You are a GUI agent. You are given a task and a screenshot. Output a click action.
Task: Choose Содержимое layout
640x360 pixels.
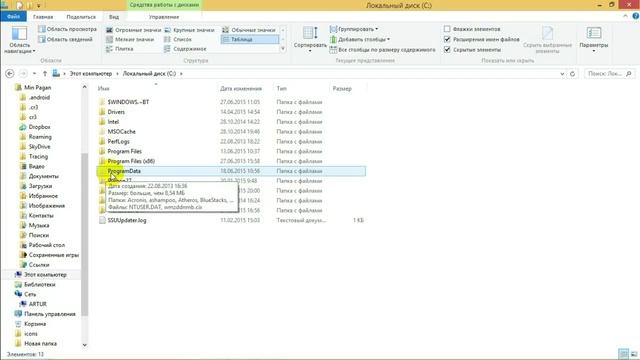pyautogui.click(x=185, y=49)
